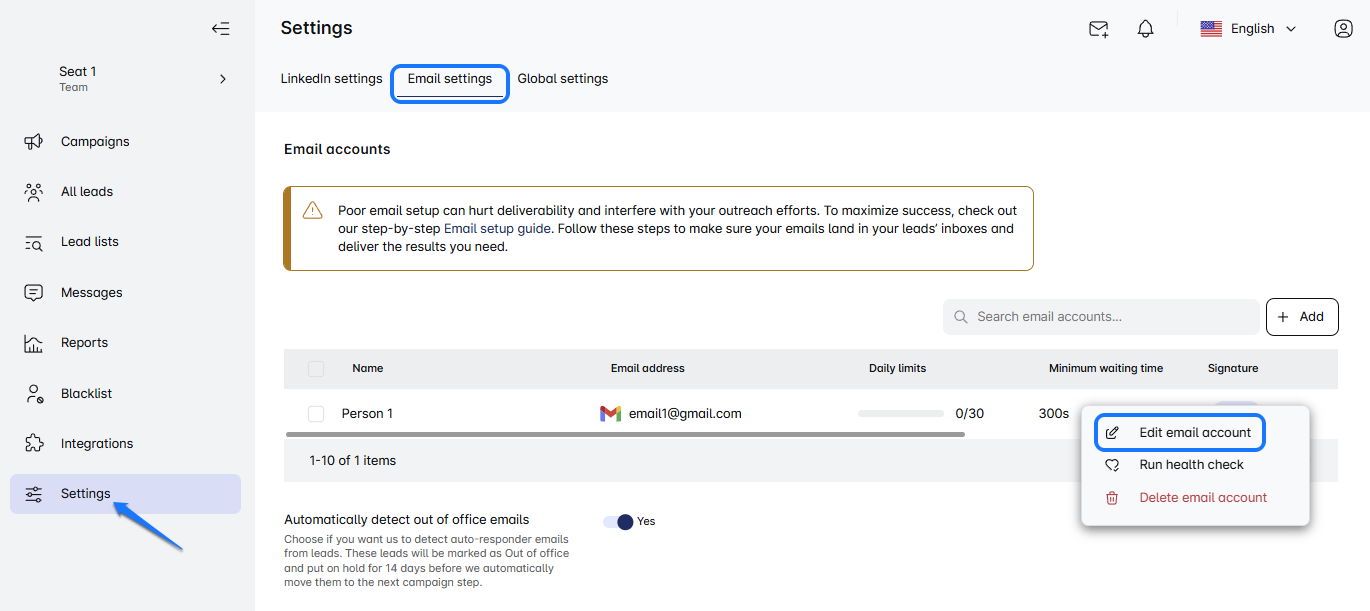Screen dimensions: 1370x611
Task: Open Blacklist in the sidebar
Action: (x=86, y=393)
